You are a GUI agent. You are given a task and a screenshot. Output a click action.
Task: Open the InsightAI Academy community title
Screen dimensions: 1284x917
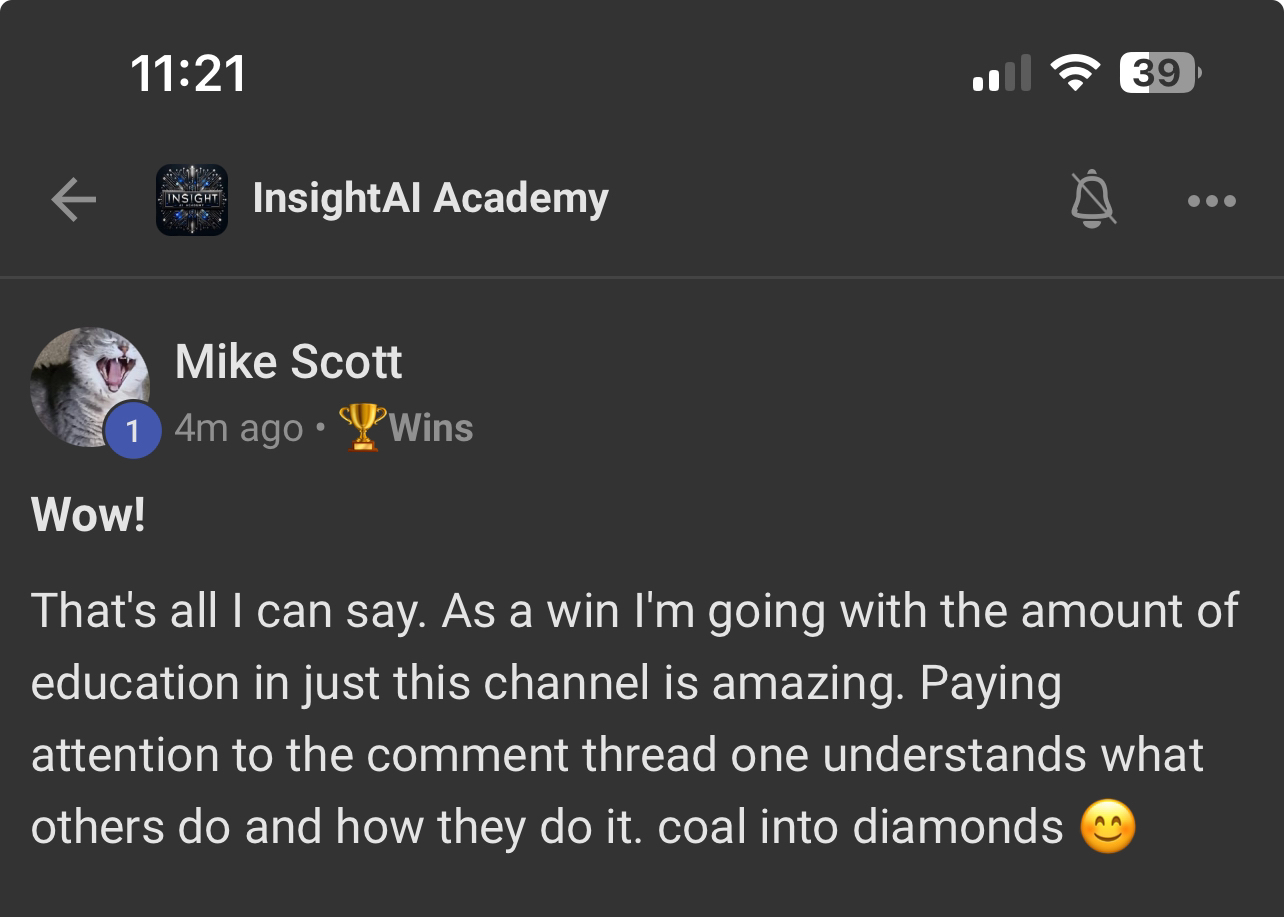[x=430, y=198]
